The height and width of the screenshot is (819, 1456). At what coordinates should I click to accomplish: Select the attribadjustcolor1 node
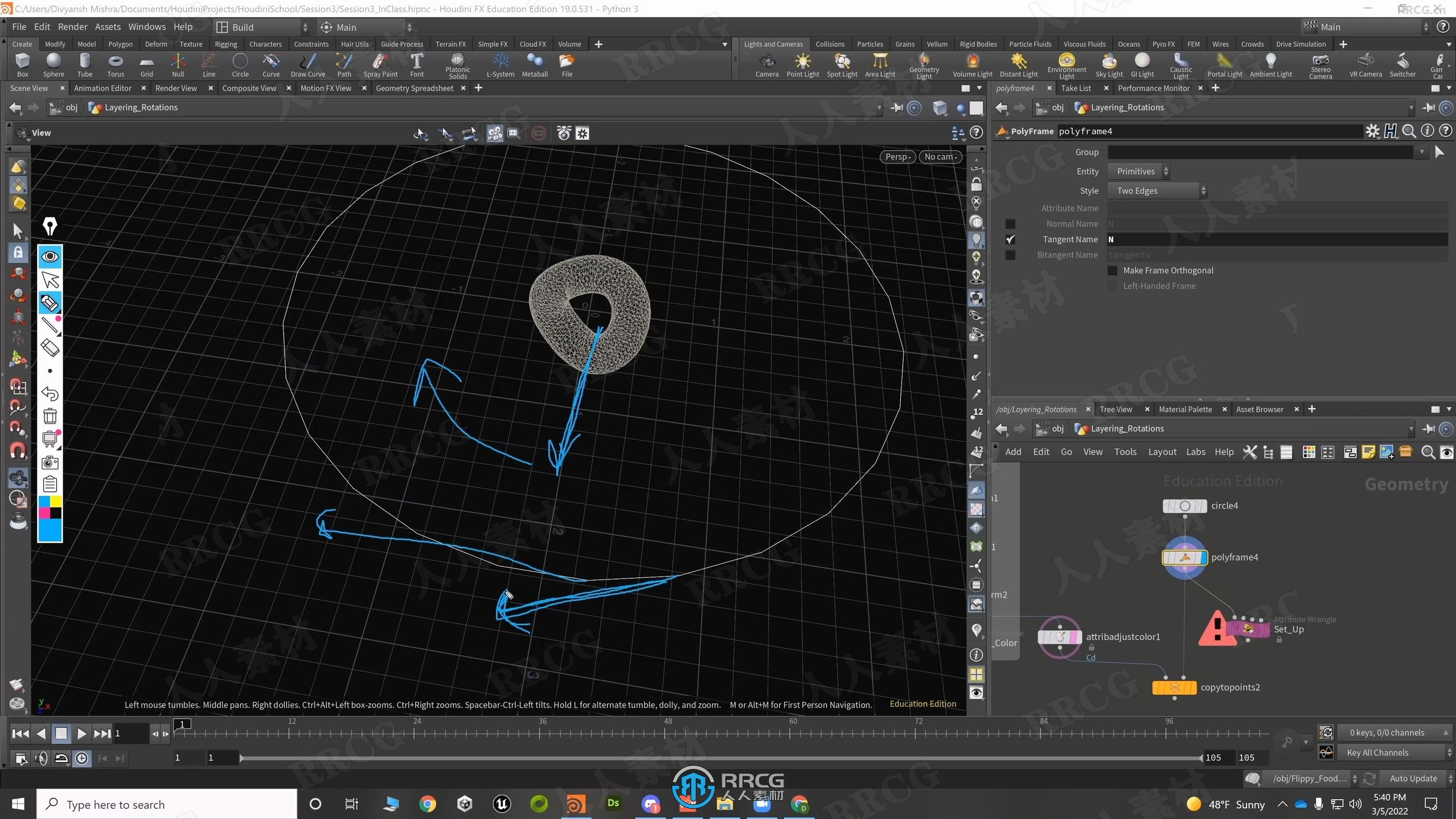[x=1060, y=637]
